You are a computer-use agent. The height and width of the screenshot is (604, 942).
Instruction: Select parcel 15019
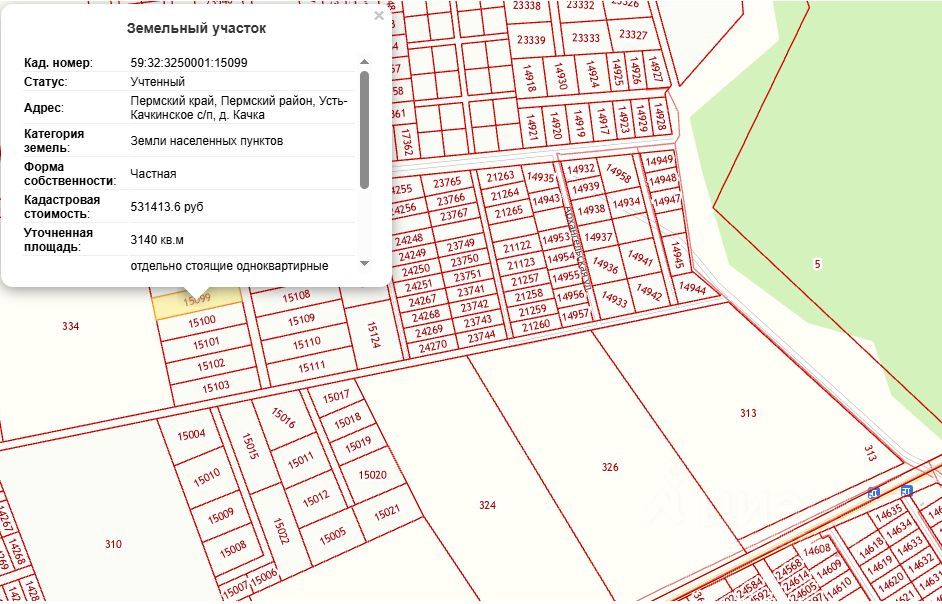(359, 445)
